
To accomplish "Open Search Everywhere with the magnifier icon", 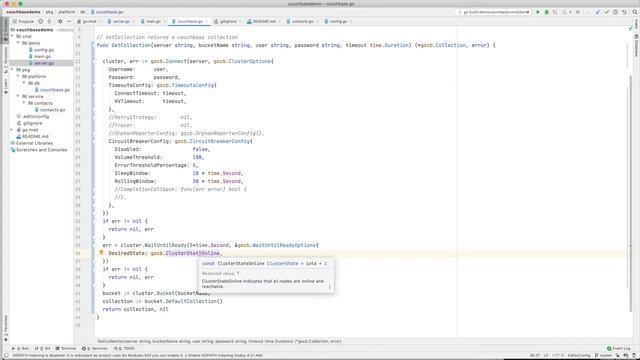I will (x=635, y=12).
